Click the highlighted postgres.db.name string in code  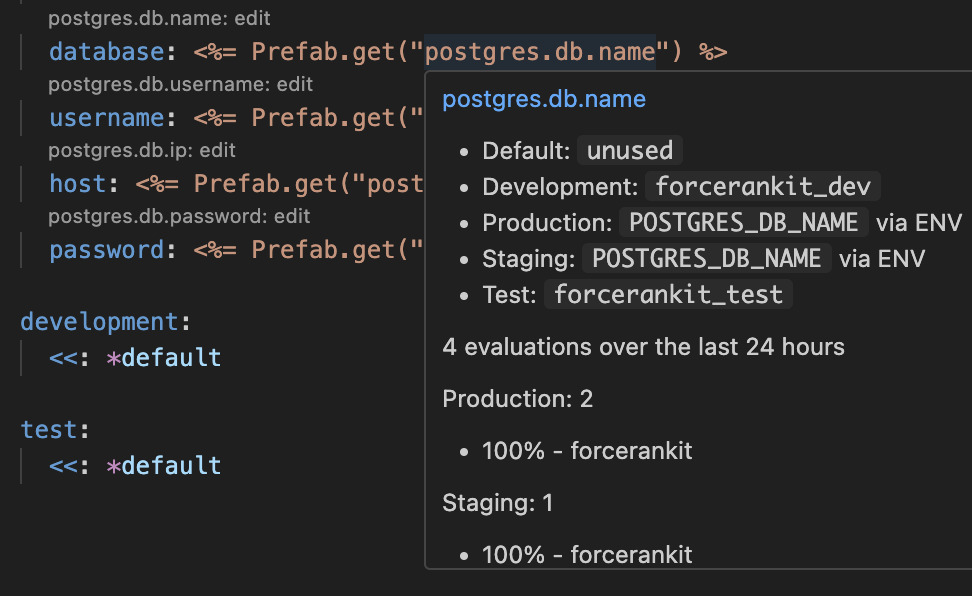[x=540, y=51]
